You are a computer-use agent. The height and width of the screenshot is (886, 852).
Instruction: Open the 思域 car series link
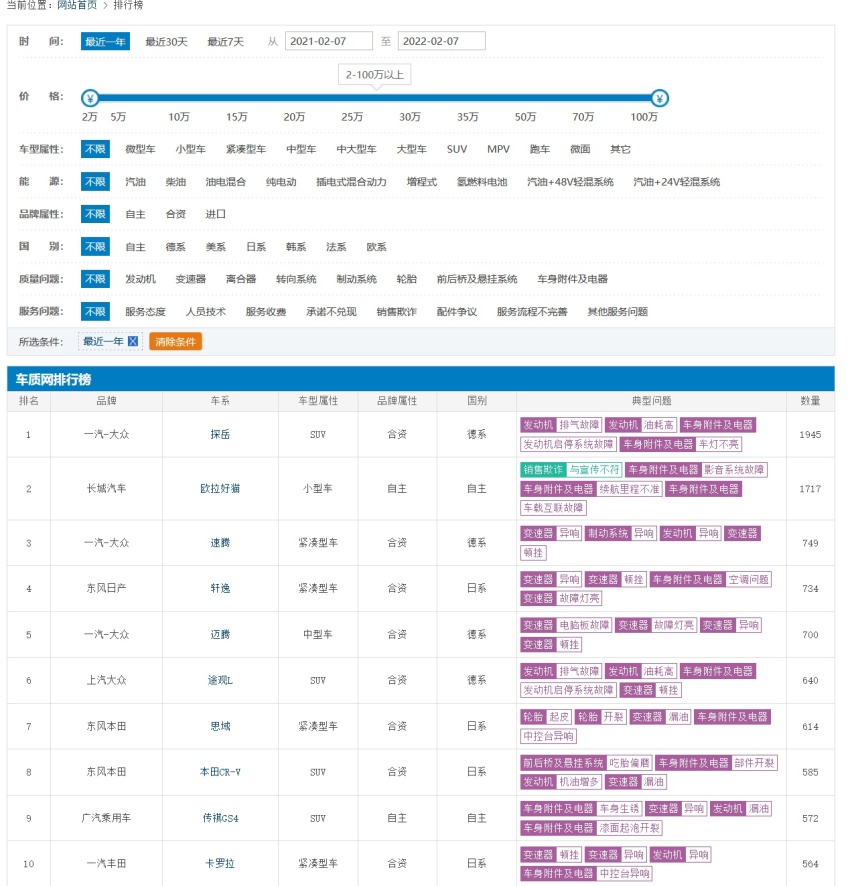[x=220, y=726]
